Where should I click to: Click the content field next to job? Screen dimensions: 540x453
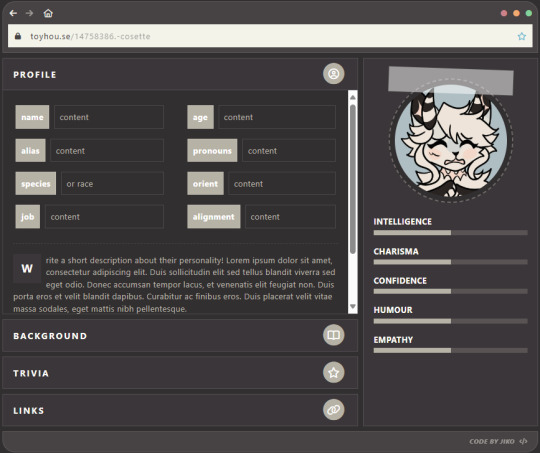click(104, 217)
